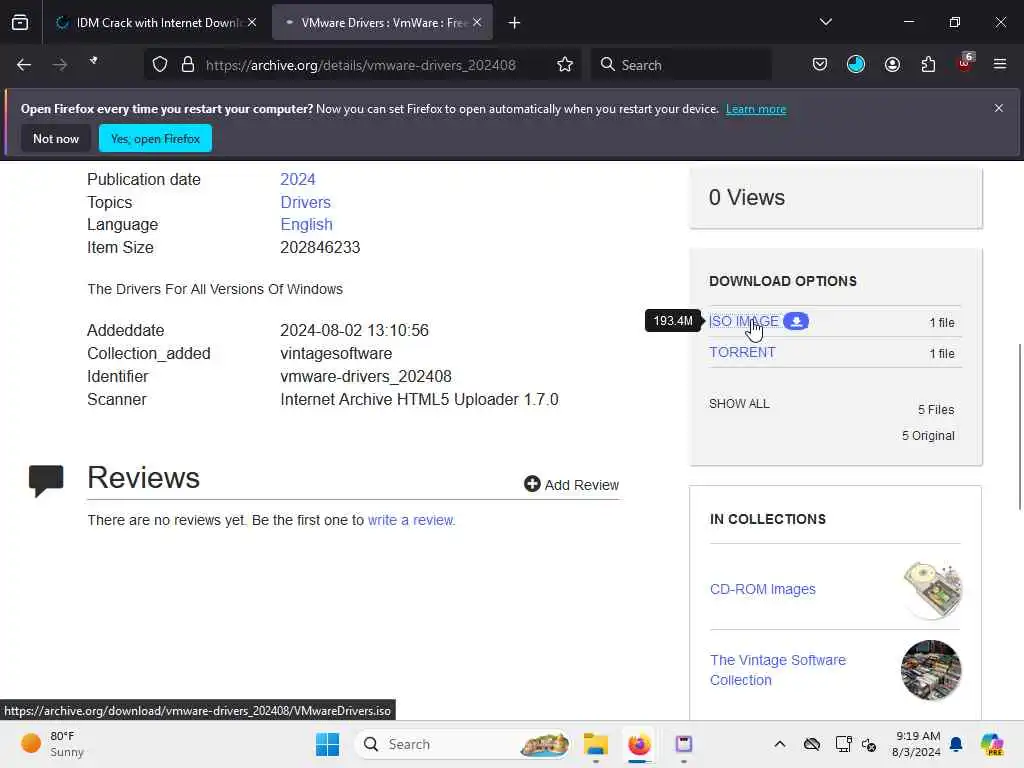Close the VMware Drivers tab
Image resolution: width=1024 pixels, height=768 pixels.
tap(477, 23)
